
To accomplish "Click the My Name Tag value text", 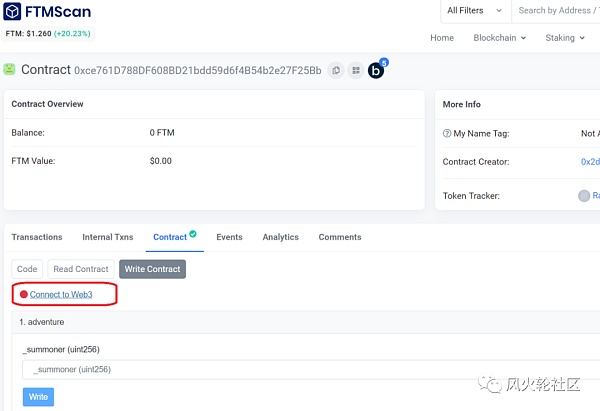I will 590,133.
